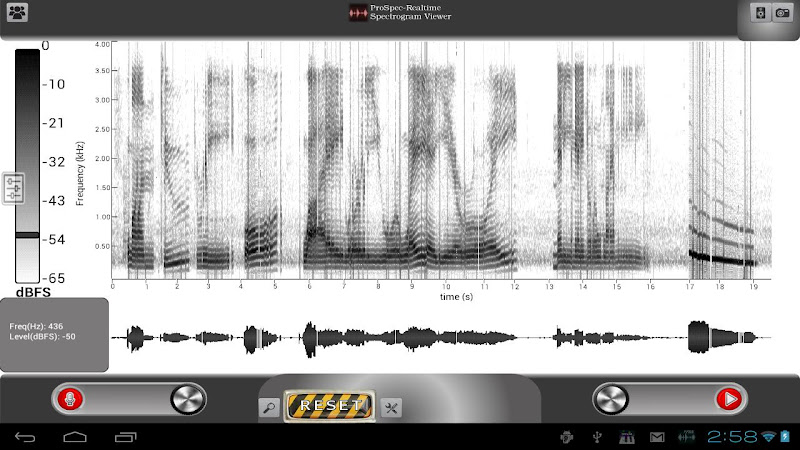This screenshot has height=450, width=800.
Task: Open the community people icon
Action: coord(17,12)
